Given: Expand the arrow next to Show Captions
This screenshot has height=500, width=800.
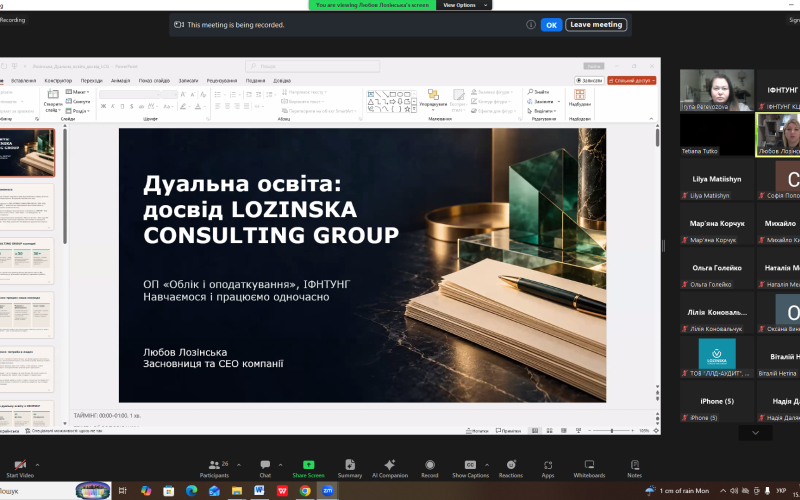Looking at the screenshot, I should point(487,465).
